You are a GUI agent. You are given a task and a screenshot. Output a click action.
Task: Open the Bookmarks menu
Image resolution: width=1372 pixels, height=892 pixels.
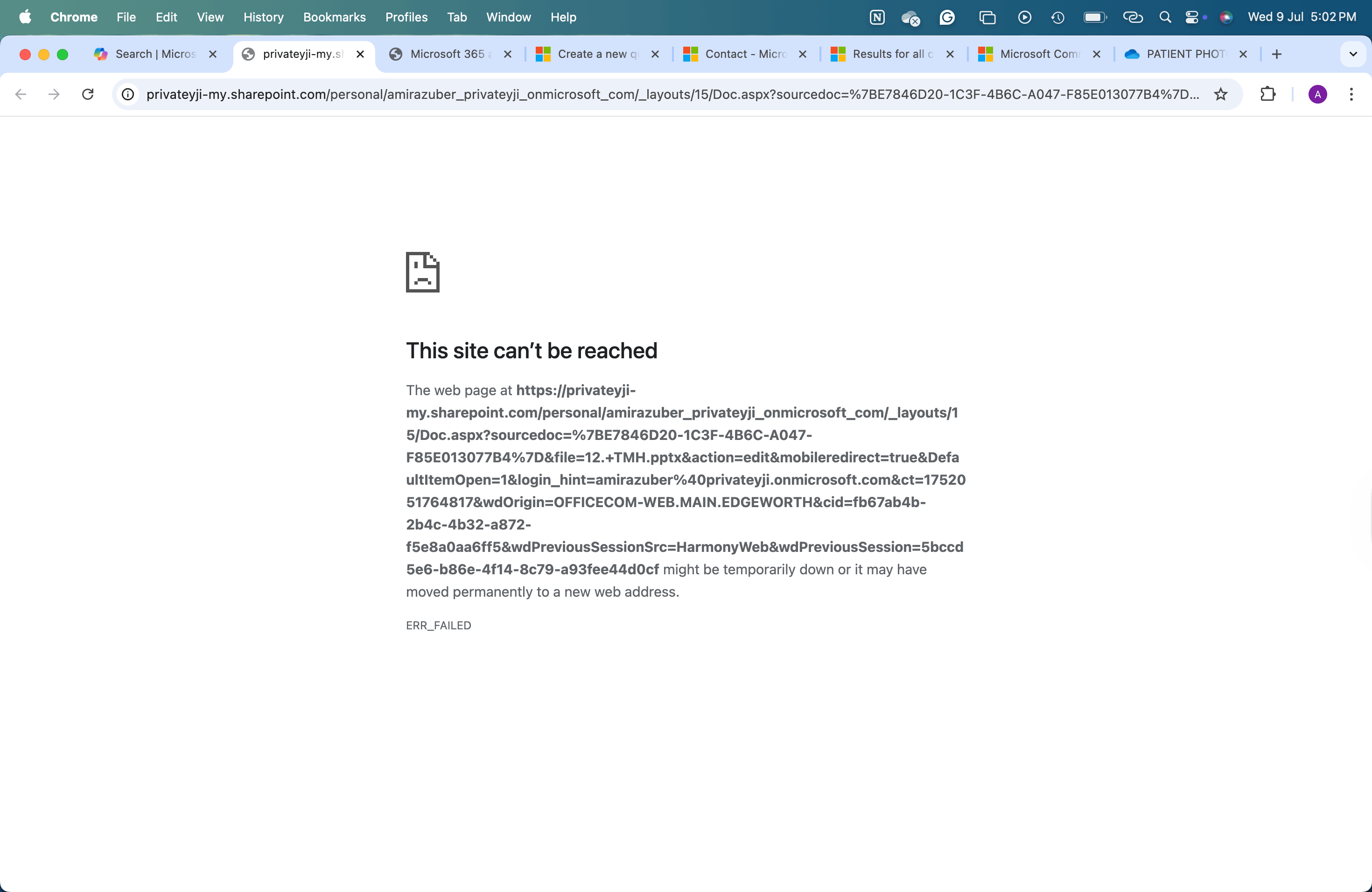[x=334, y=17]
